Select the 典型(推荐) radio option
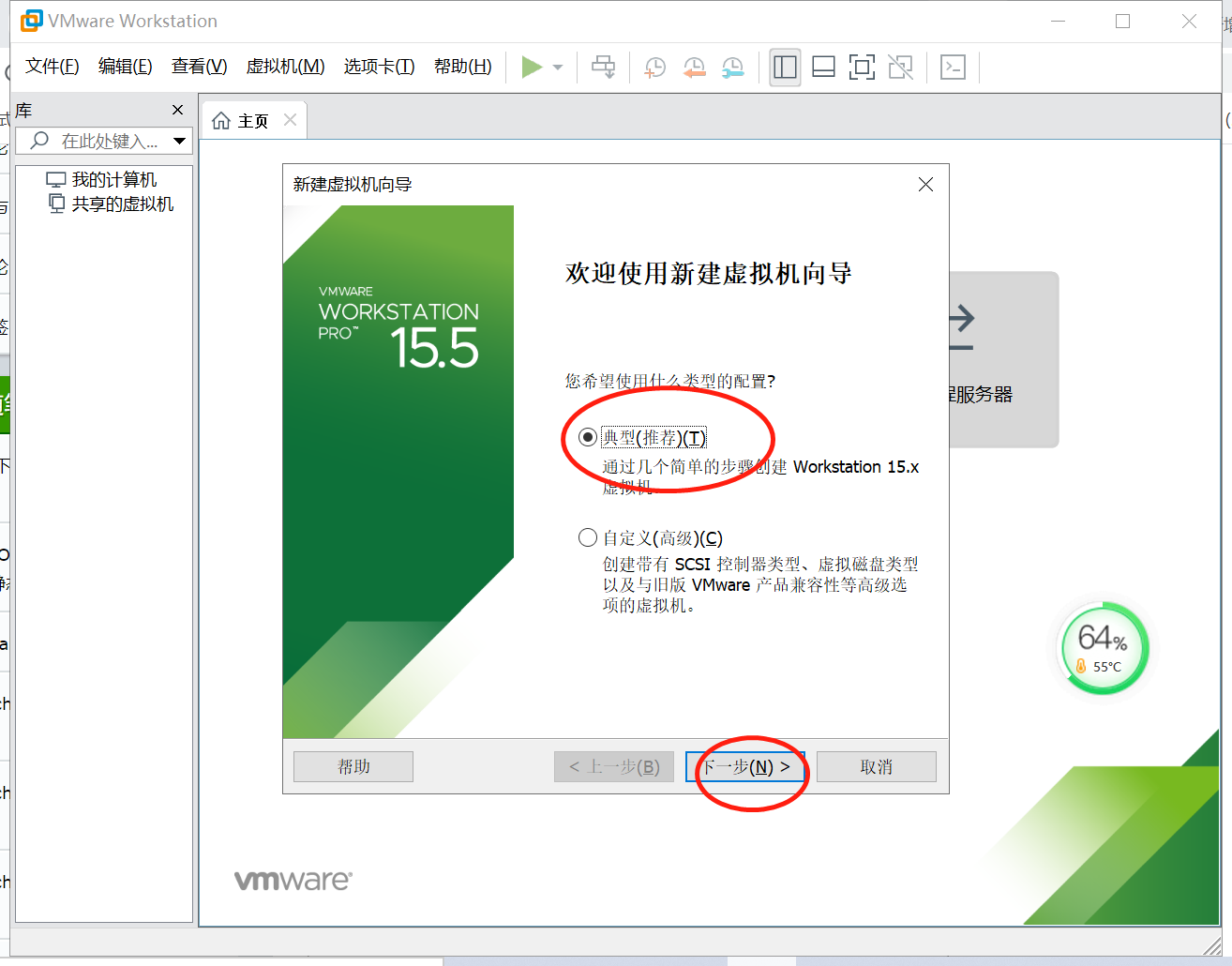The width and height of the screenshot is (1232, 966). [588, 437]
